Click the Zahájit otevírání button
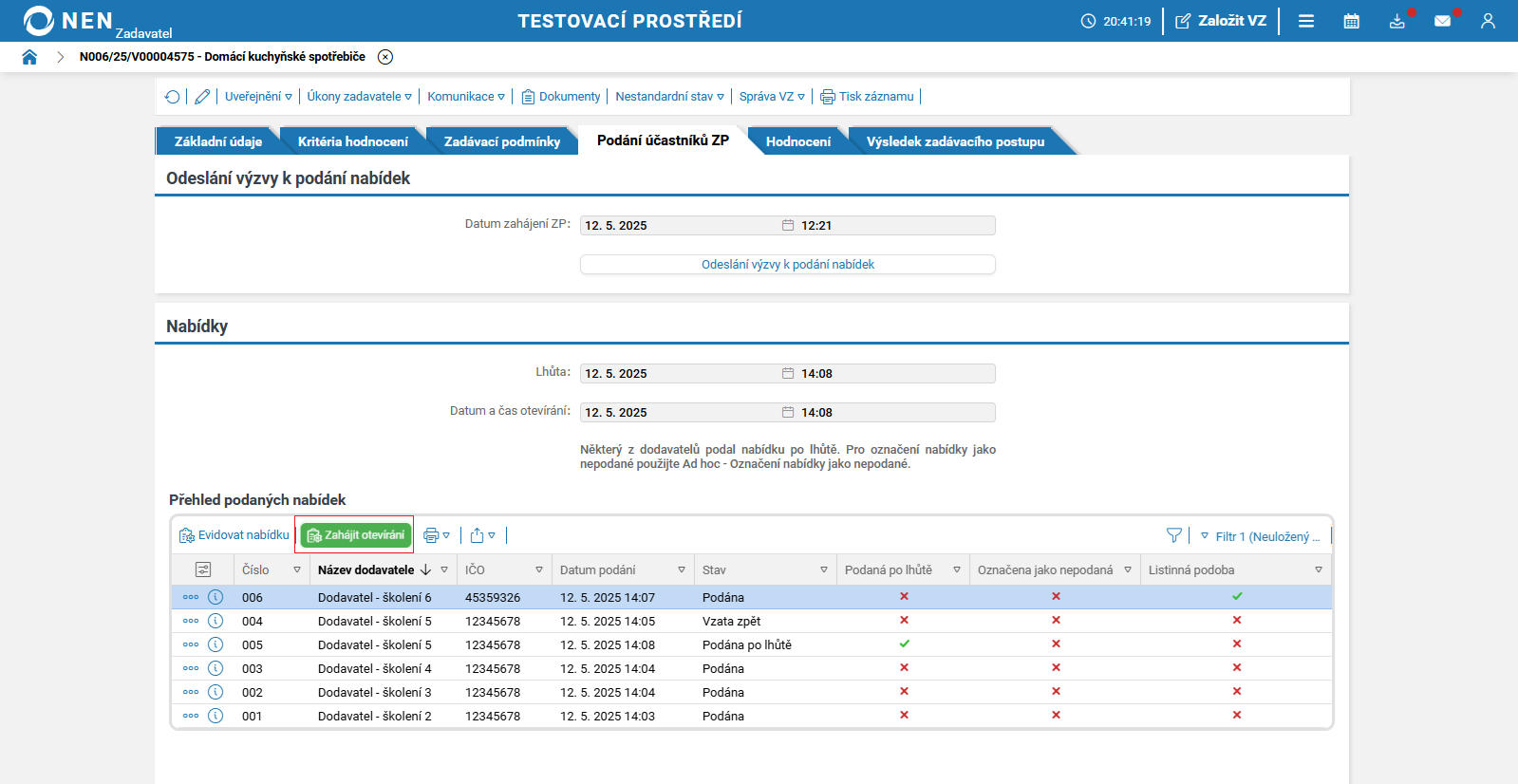This screenshot has width=1518, height=784. tap(355, 535)
